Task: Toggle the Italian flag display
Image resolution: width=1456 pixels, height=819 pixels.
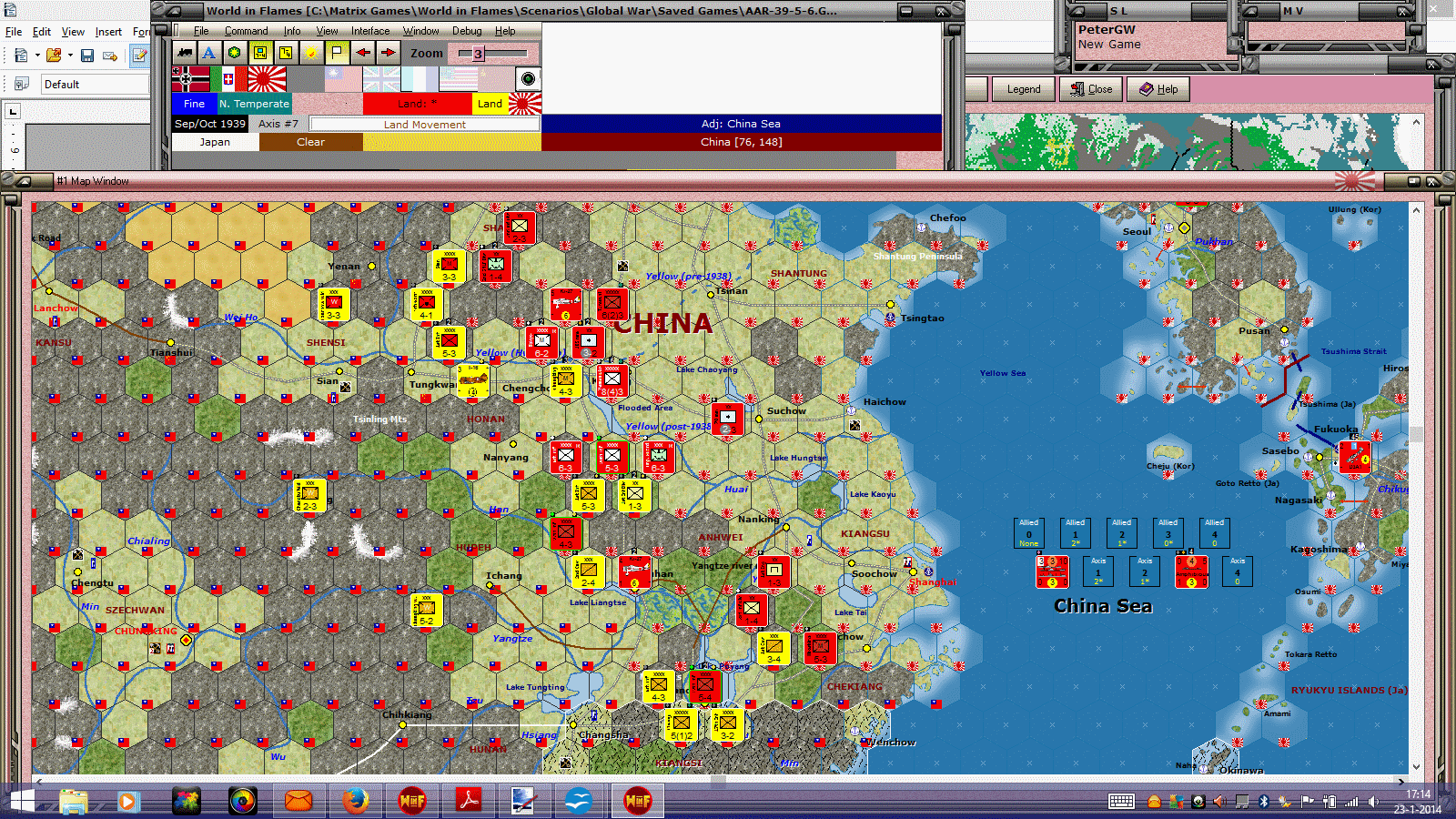Action: pyautogui.click(x=230, y=77)
